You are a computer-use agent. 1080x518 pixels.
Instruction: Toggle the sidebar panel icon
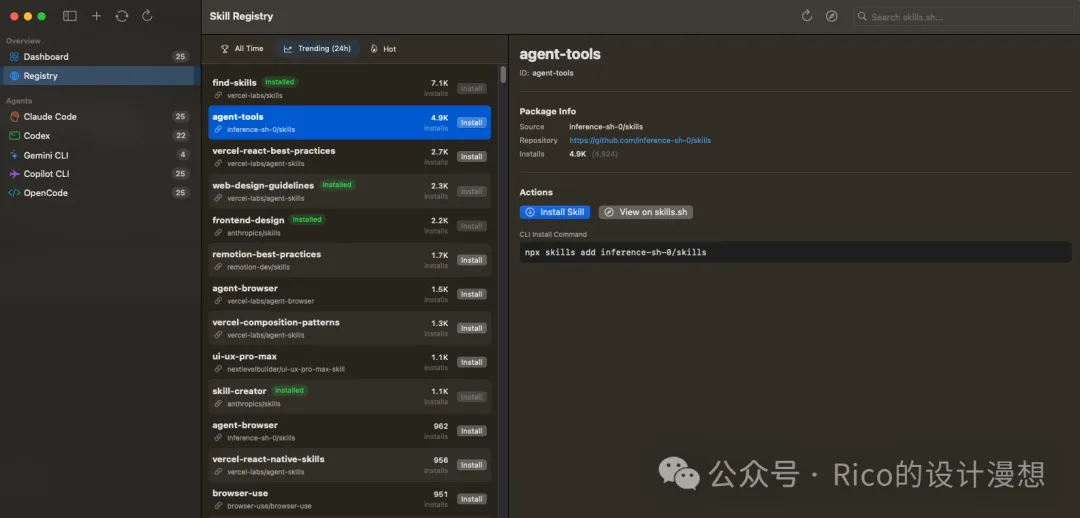coord(69,16)
